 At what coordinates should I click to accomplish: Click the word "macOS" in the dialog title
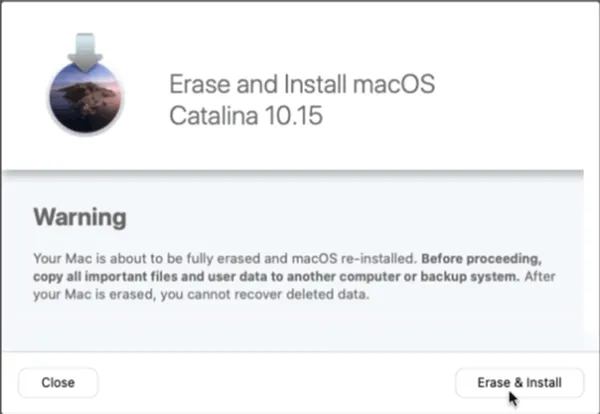pos(394,84)
